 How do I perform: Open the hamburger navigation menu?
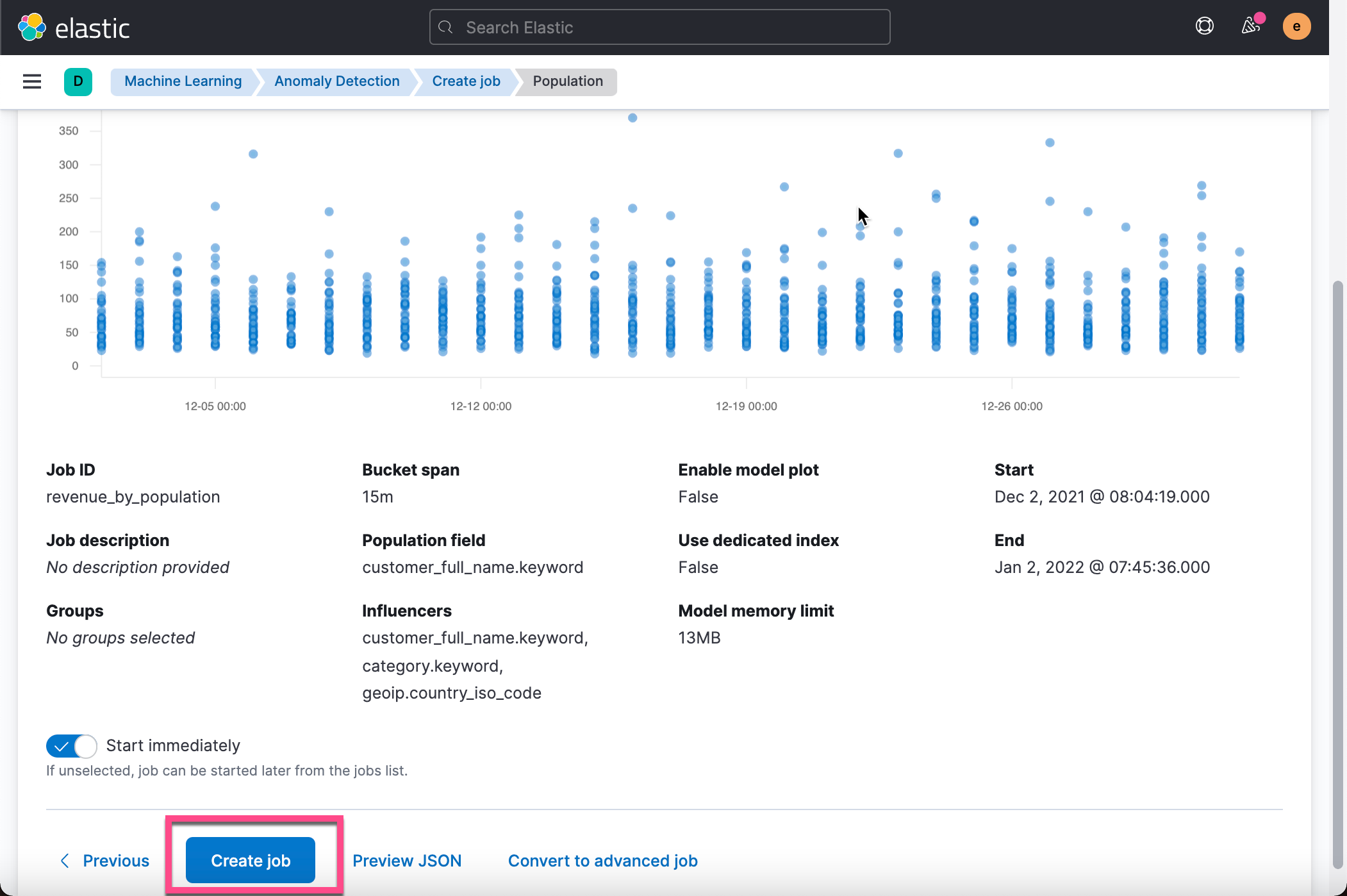pos(31,81)
